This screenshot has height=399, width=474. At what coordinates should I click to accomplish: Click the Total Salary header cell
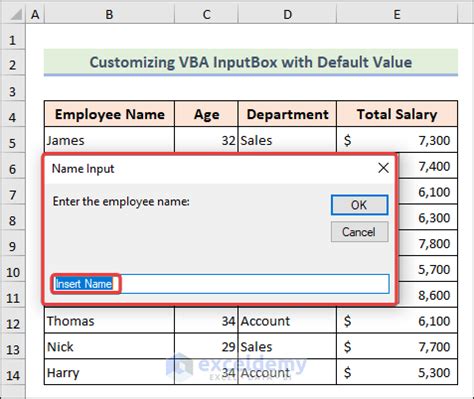tap(397, 114)
